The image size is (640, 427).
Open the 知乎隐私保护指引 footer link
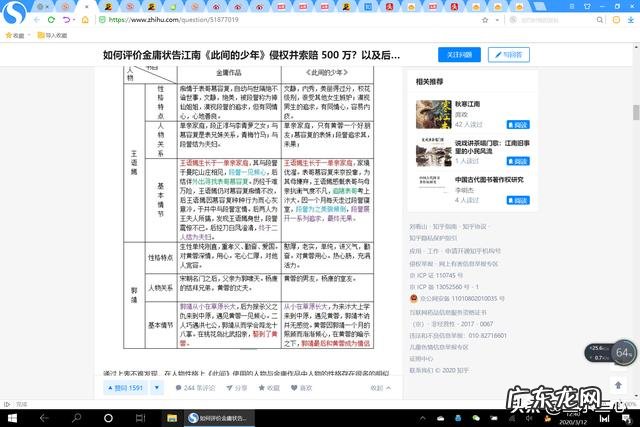click(433, 238)
